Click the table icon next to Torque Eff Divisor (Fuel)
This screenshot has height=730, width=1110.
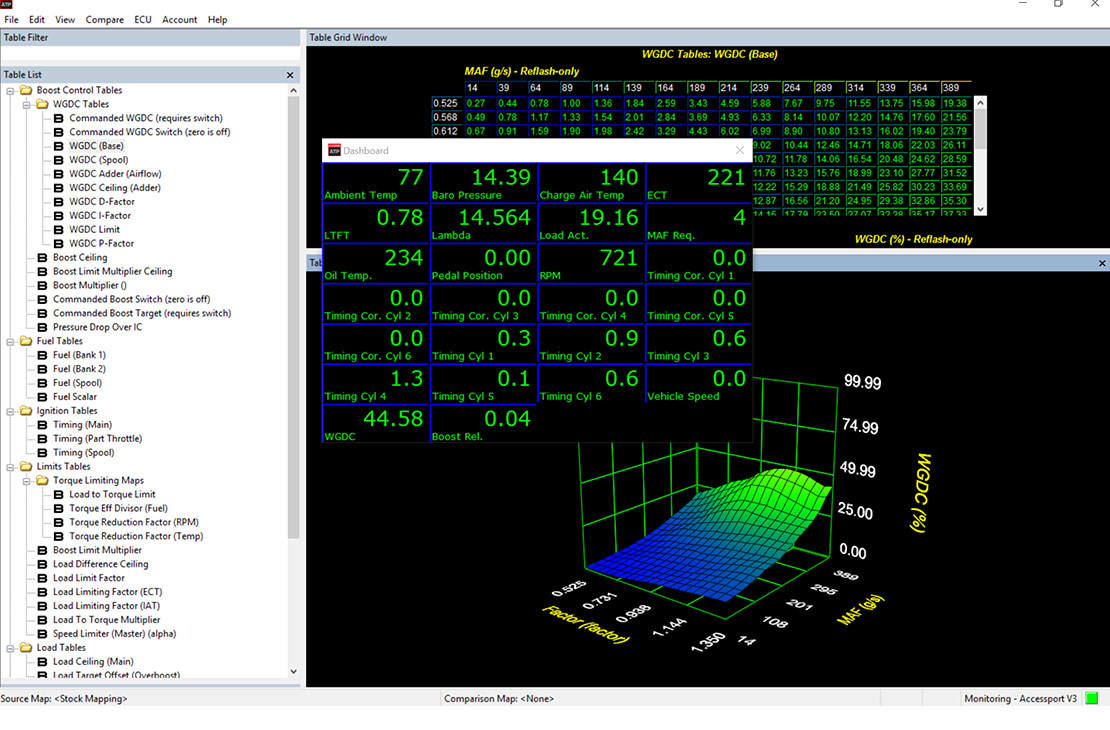[x=59, y=508]
